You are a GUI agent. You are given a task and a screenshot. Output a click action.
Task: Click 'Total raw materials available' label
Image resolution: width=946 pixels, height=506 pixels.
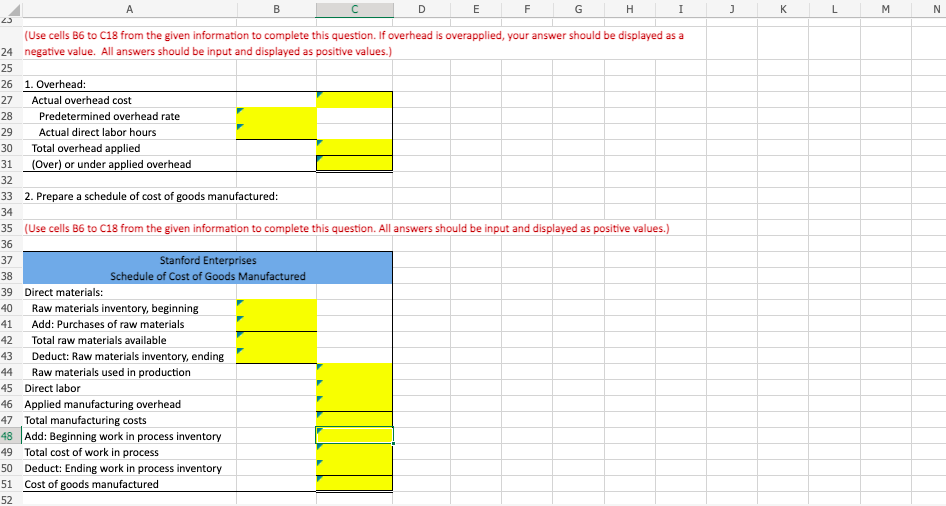99,340
